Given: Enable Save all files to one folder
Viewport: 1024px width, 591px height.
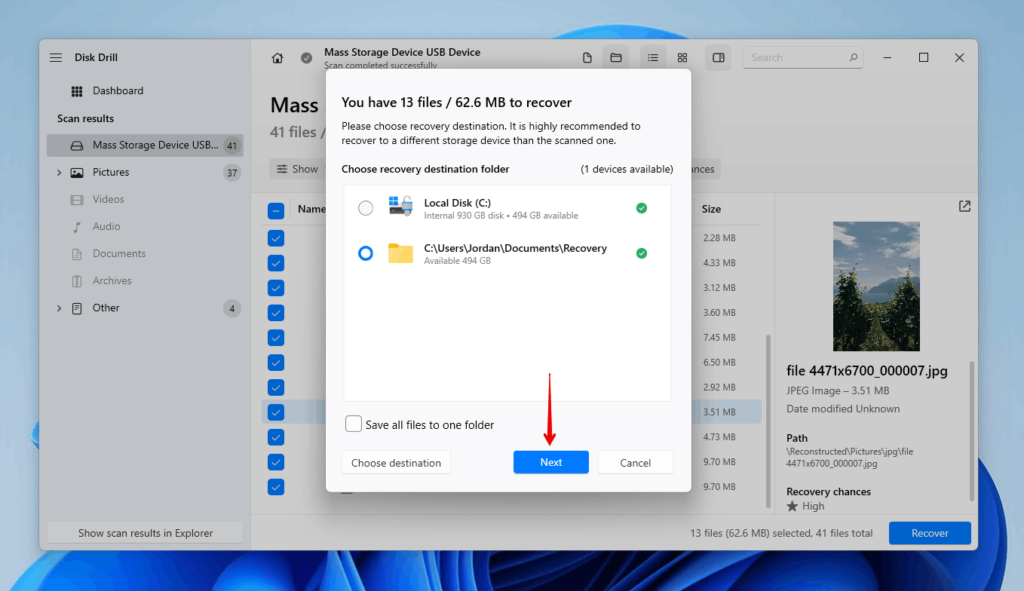Looking at the screenshot, I should 353,424.
